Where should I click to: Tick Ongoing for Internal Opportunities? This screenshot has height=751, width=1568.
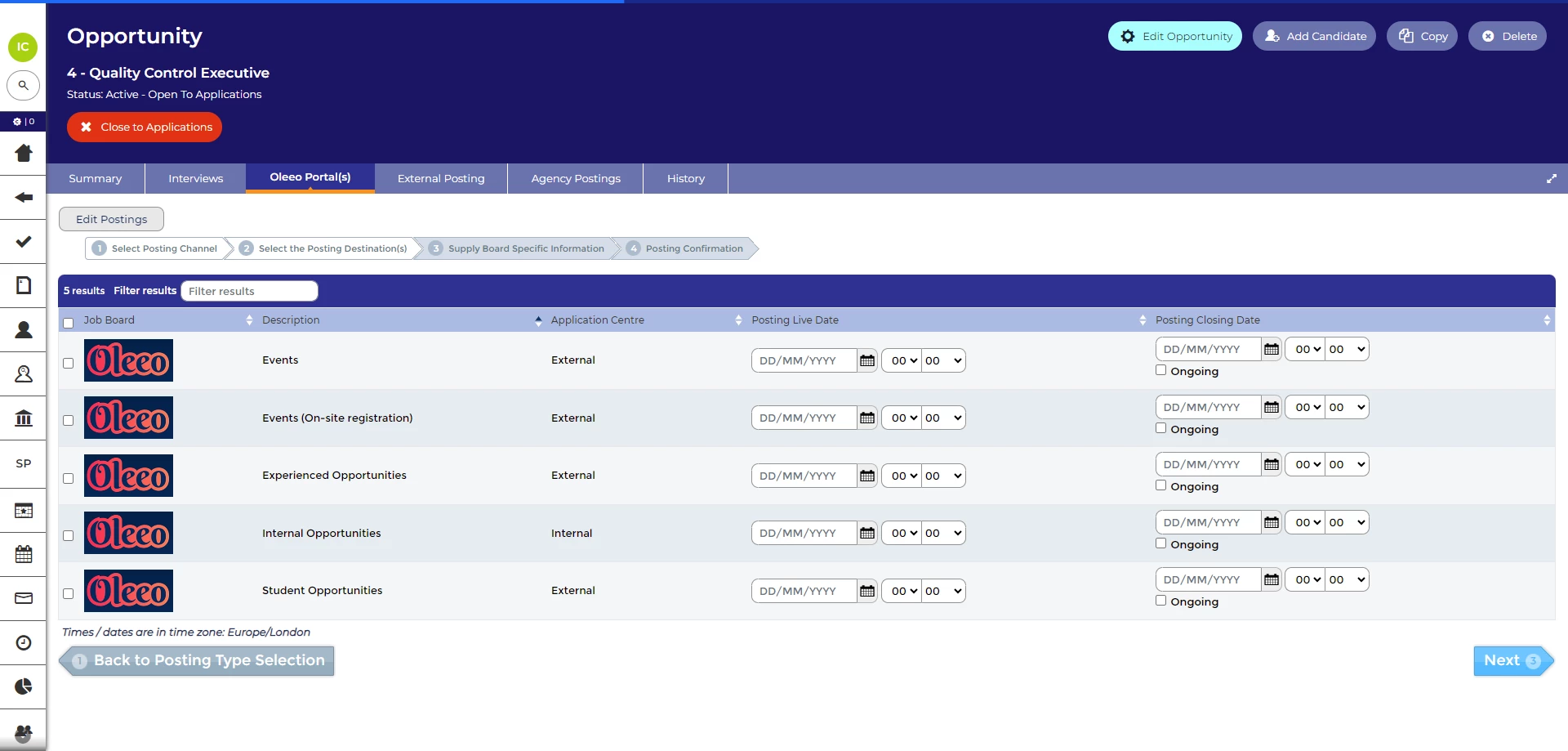[x=1160, y=543]
